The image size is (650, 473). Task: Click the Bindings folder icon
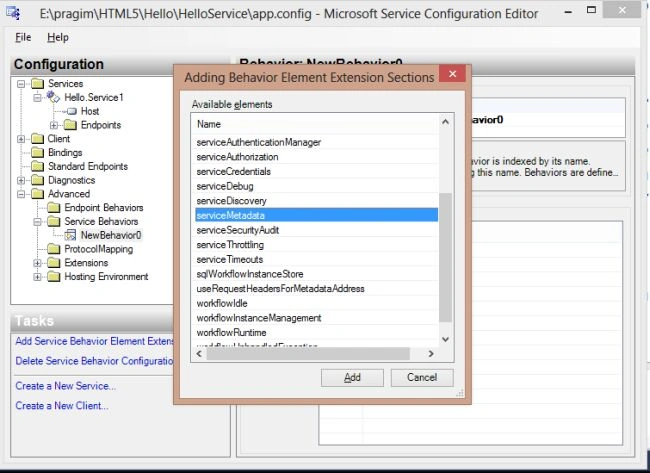tap(38, 153)
